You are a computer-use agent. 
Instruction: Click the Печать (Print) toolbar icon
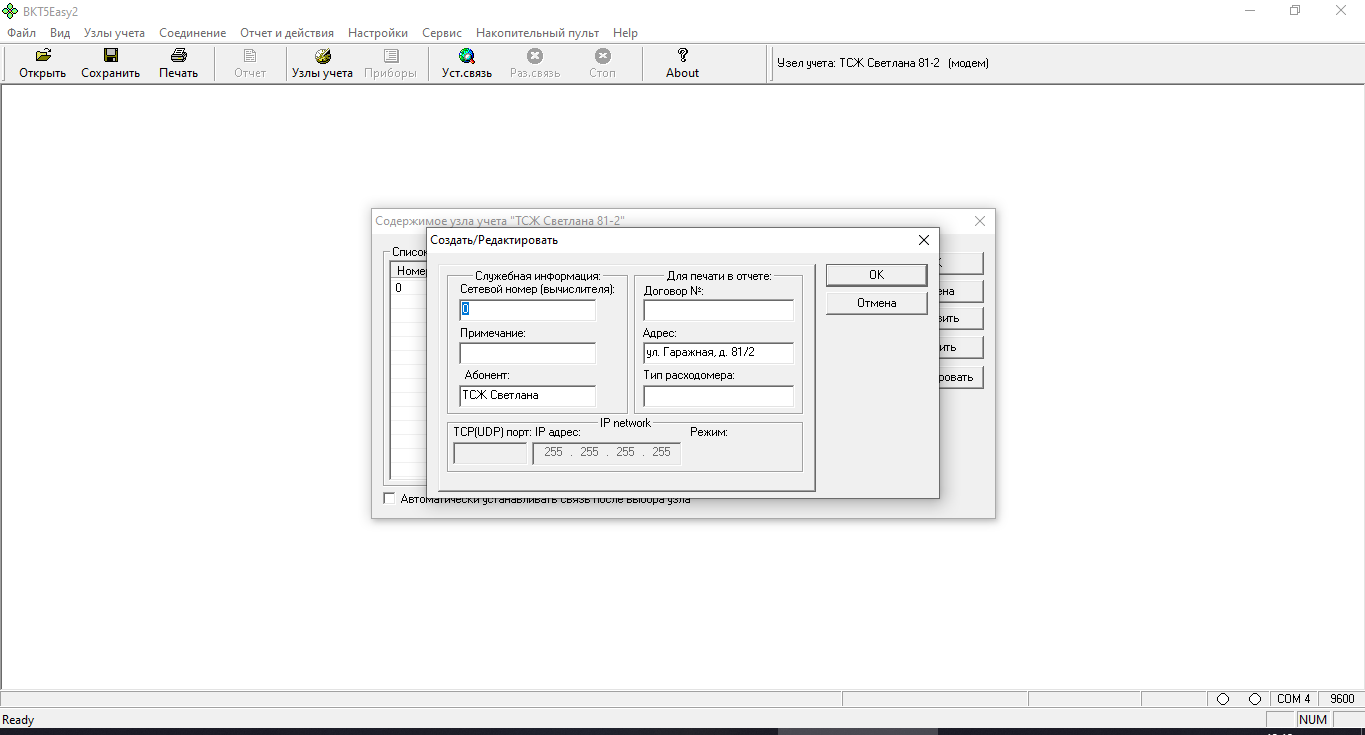tap(178, 56)
